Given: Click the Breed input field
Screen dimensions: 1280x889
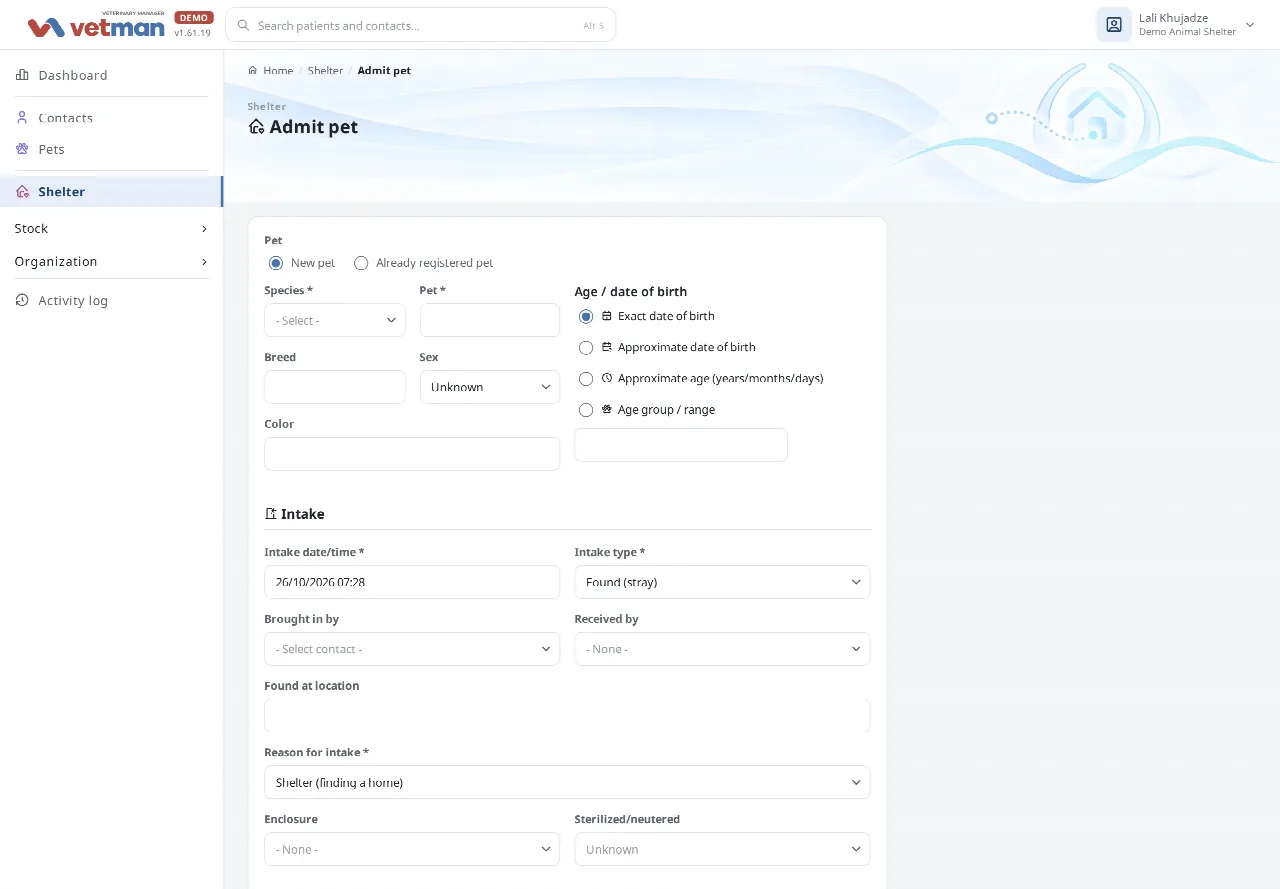Looking at the screenshot, I should pyautogui.click(x=335, y=387).
